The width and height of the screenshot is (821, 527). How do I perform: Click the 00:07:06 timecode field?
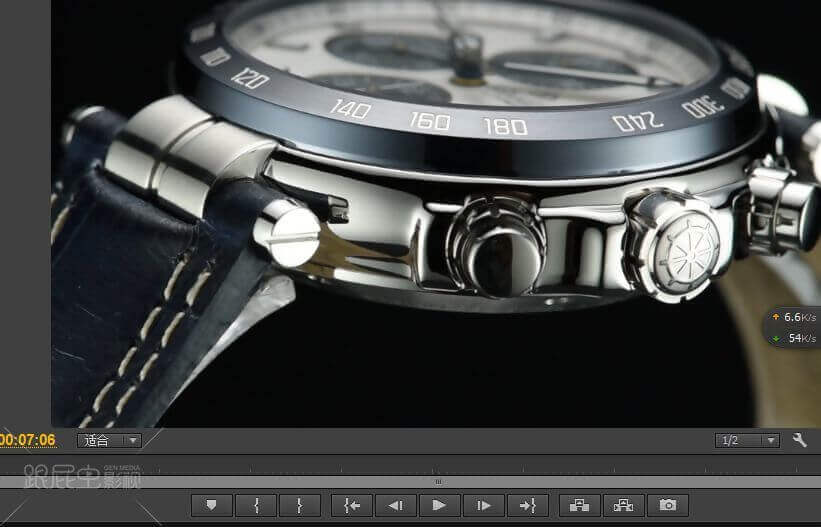click(28, 440)
